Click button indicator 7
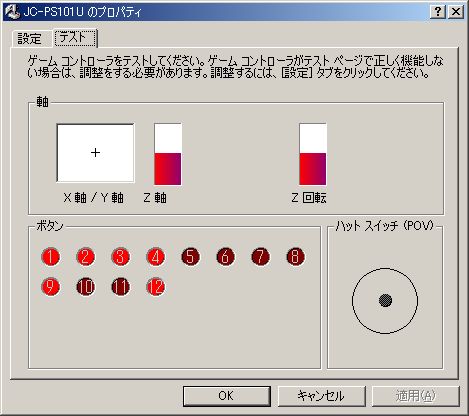This screenshot has height=416, width=469. [260, 257]
